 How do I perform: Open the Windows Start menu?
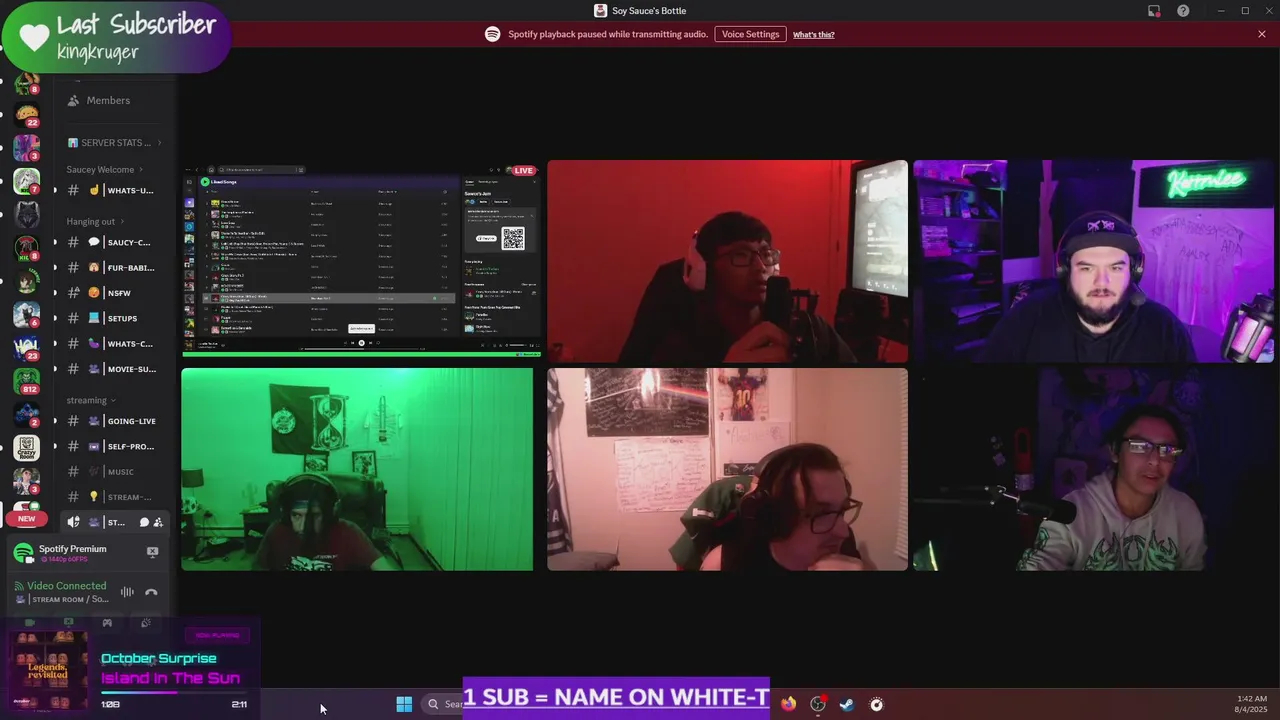click(404, 704)
